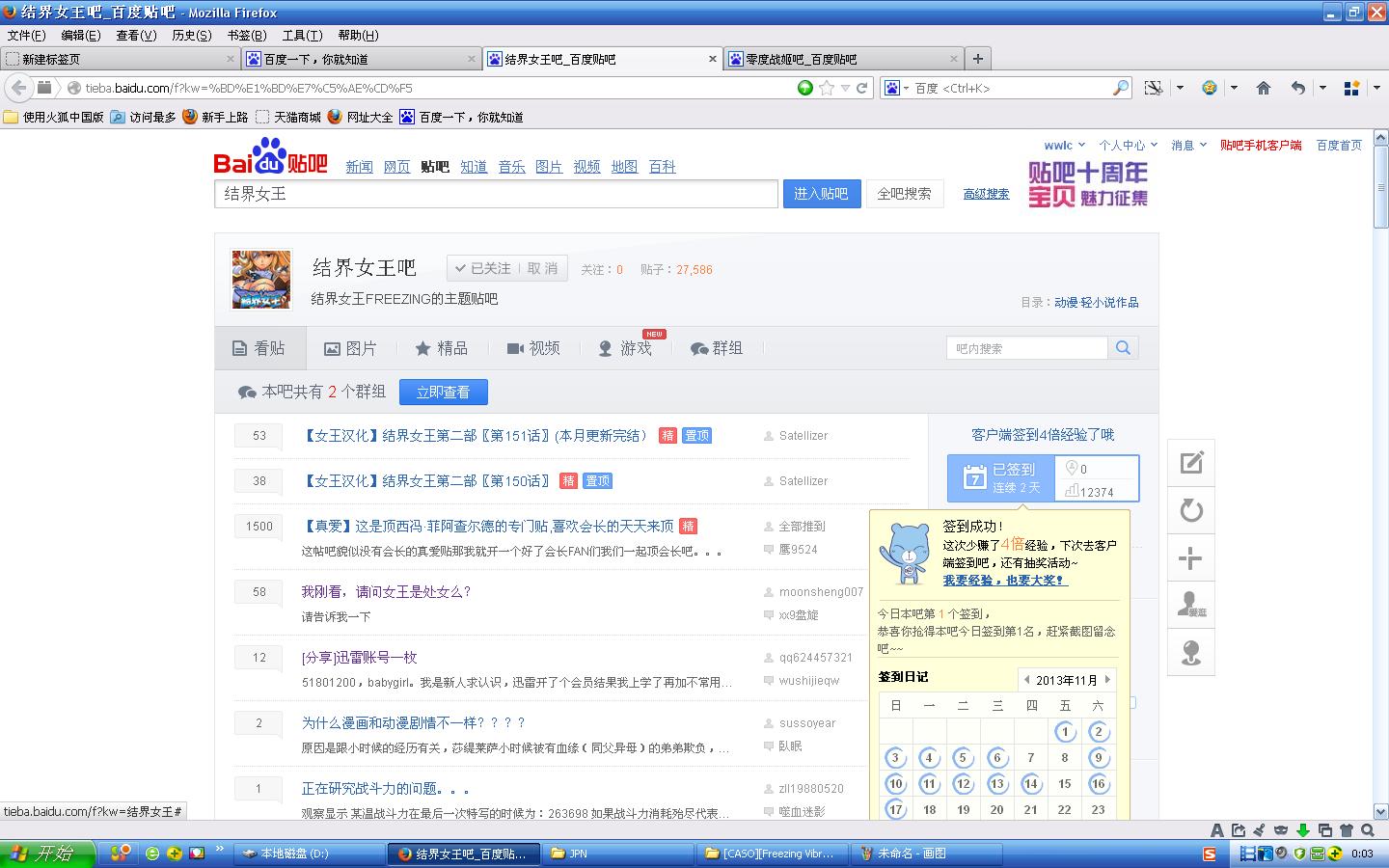Viewport: 1389px width, 868px height.
Task: Open the dropdown arrow next to the screenshot tool
Action: click(x=1180, y=88)
